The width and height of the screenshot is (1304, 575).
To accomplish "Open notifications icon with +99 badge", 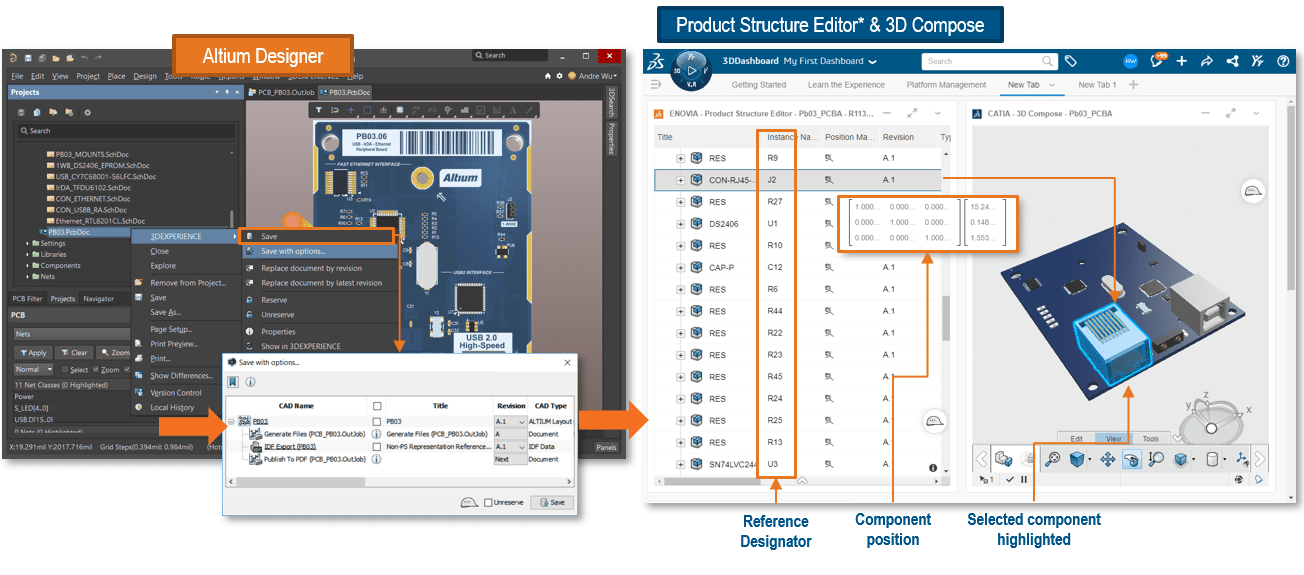I will click(x=1158, y=61).
